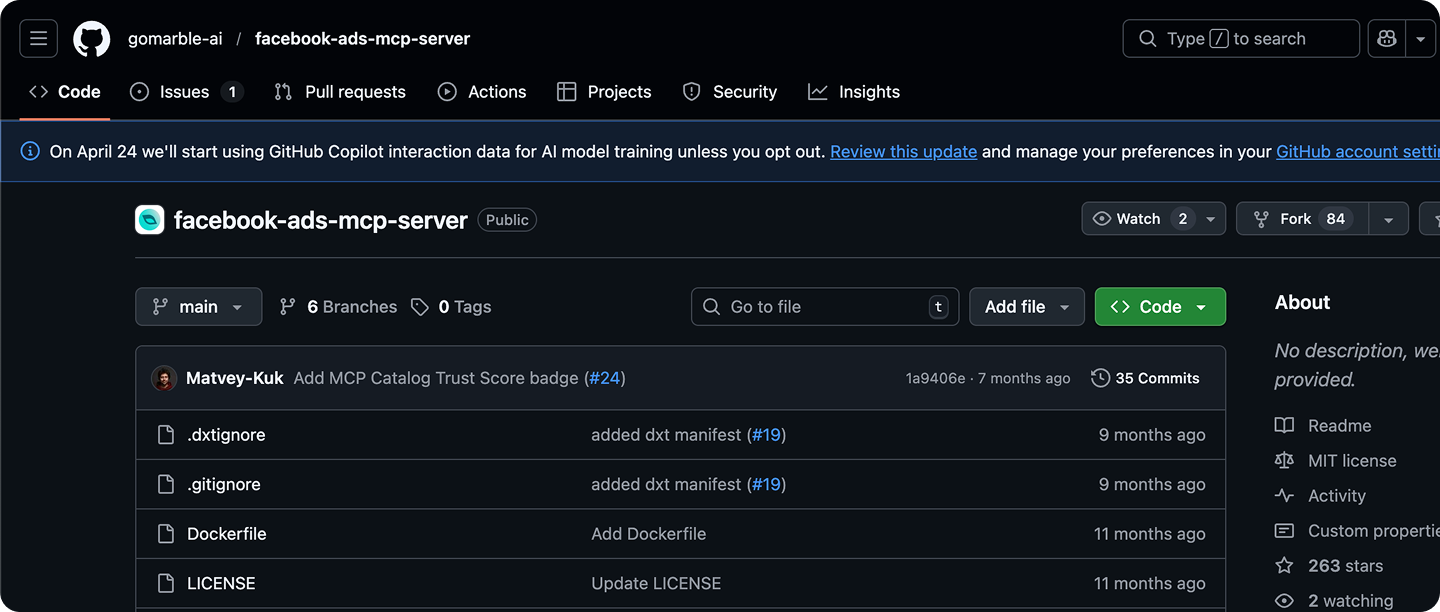Click the Public visibility label
The height and width of the screenshot is (612, 1440).
[x=507, y=220]
